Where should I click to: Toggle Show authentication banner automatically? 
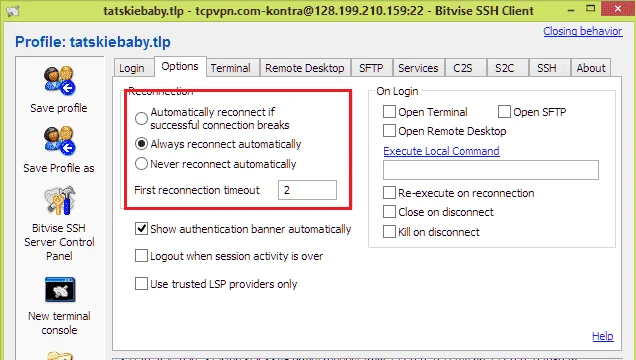[x=141, y=229]
